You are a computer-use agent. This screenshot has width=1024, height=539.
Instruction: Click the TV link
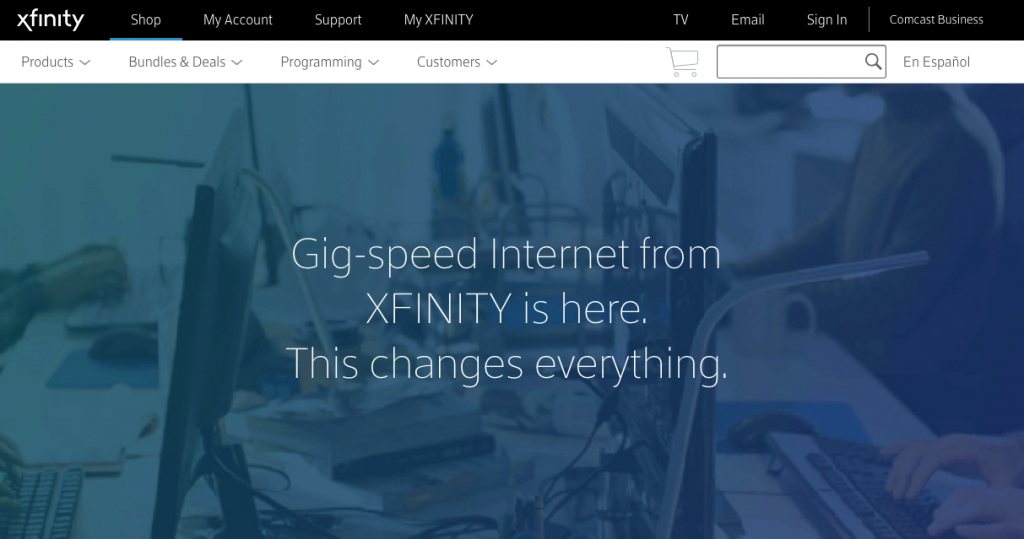click(680, 20)
